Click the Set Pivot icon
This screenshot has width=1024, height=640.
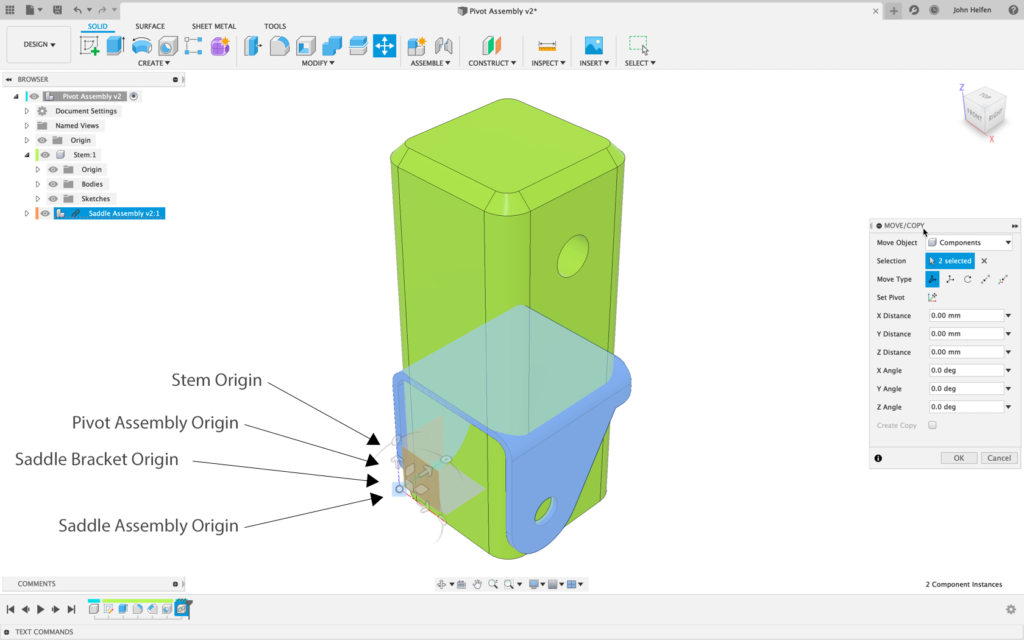(x=932, y=297)
